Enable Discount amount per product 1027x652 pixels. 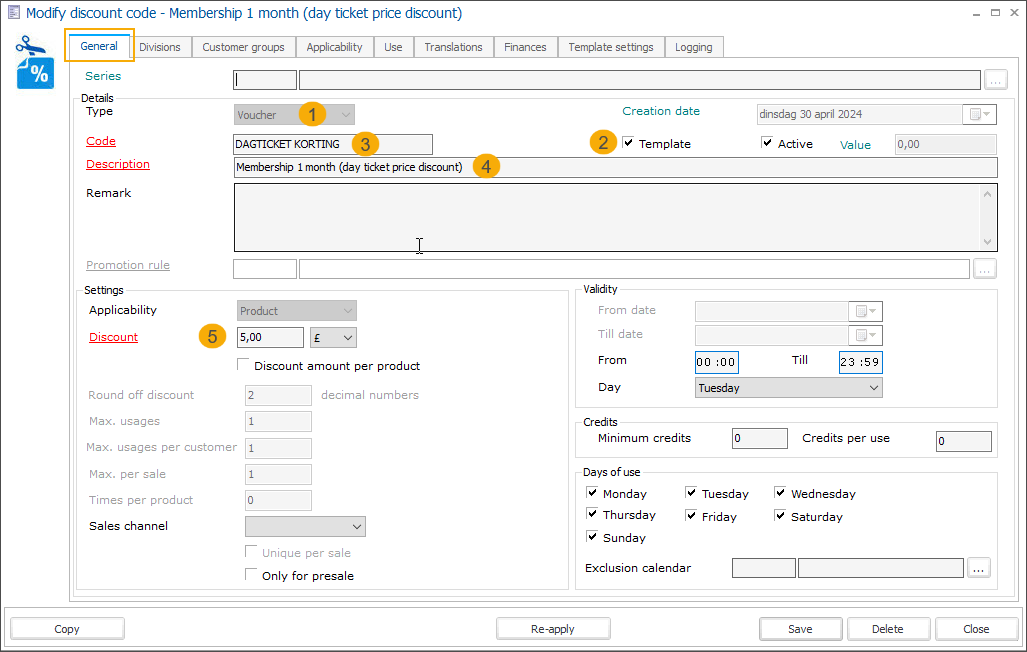(x=244, y=365)
